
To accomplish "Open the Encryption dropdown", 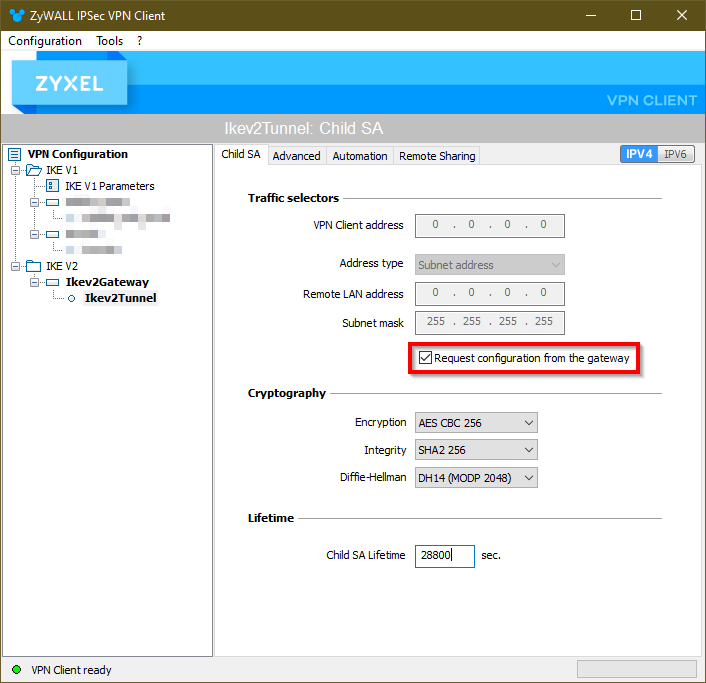I will click(x=476, y=422).
